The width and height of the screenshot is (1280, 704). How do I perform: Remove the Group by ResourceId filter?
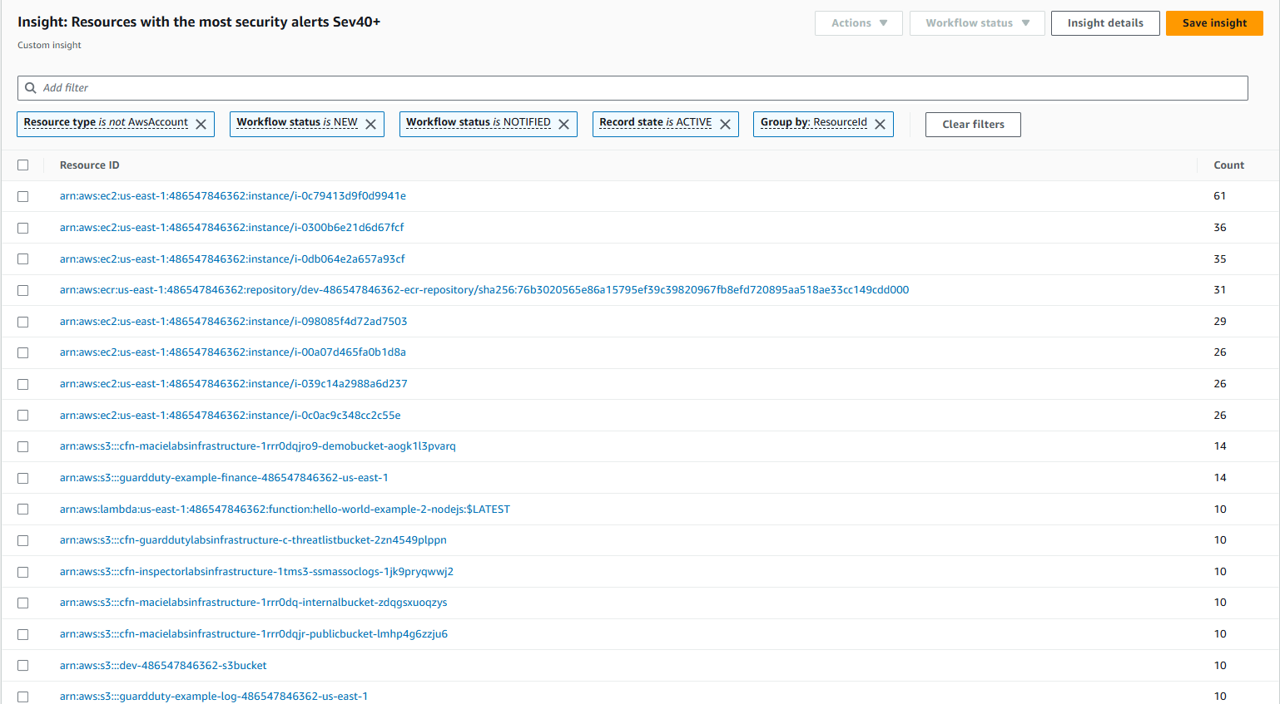880,124
